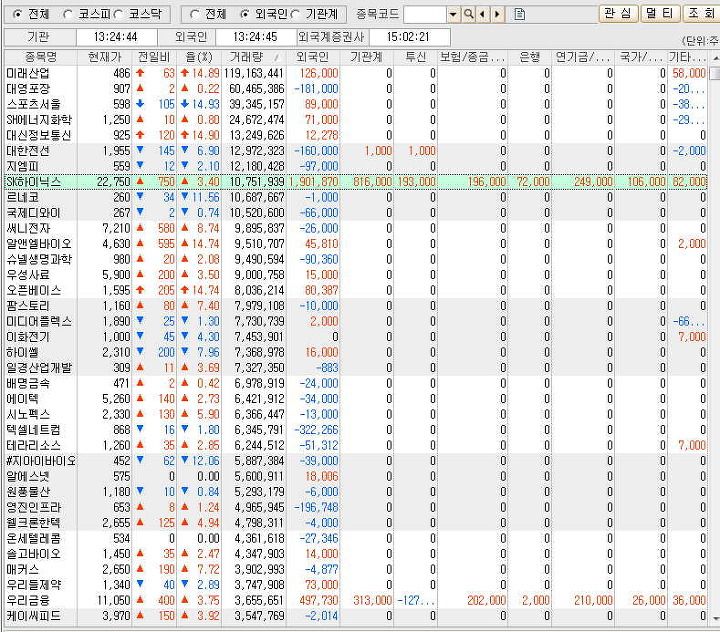Select the SH에너지화학 row name
This screenshot has width=720, height=632.
(x=39, y=120)
